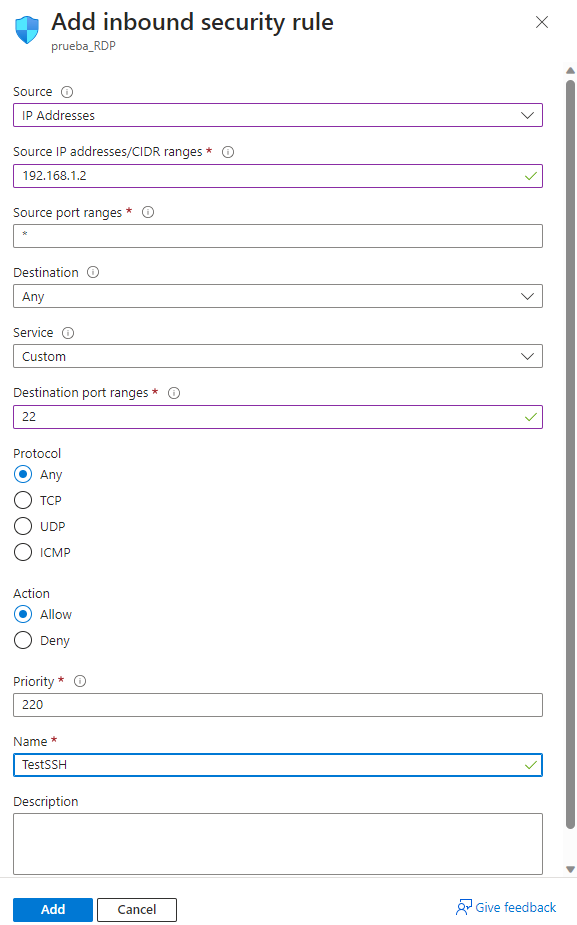The width and height of the screenshot is (577, 925).
Task: Click info icon next to Source port ranges
Action: [x=148, y=212]
